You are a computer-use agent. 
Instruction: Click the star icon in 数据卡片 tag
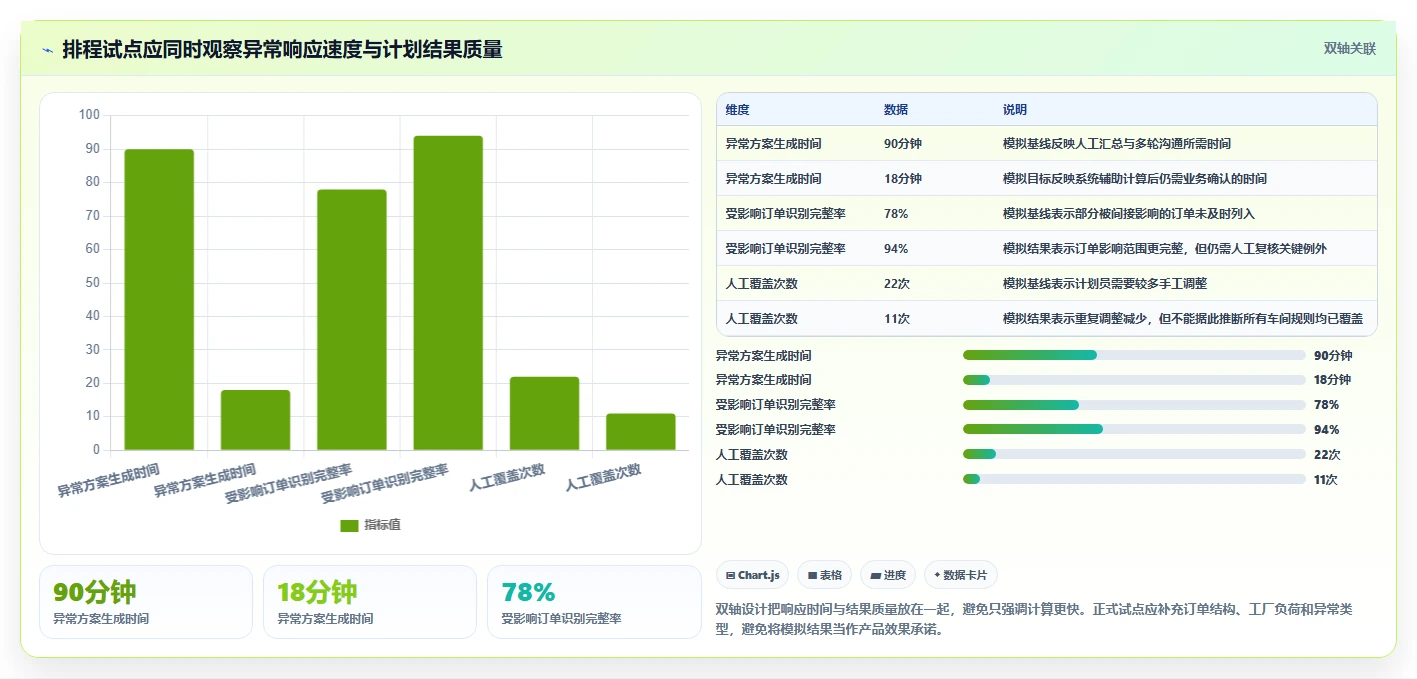(937, 575)
